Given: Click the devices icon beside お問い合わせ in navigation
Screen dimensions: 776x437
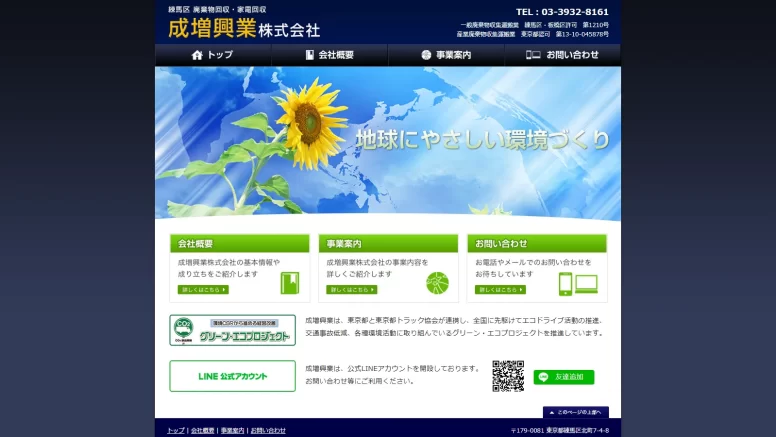Looking at the screenshot, I should point(533,55).
